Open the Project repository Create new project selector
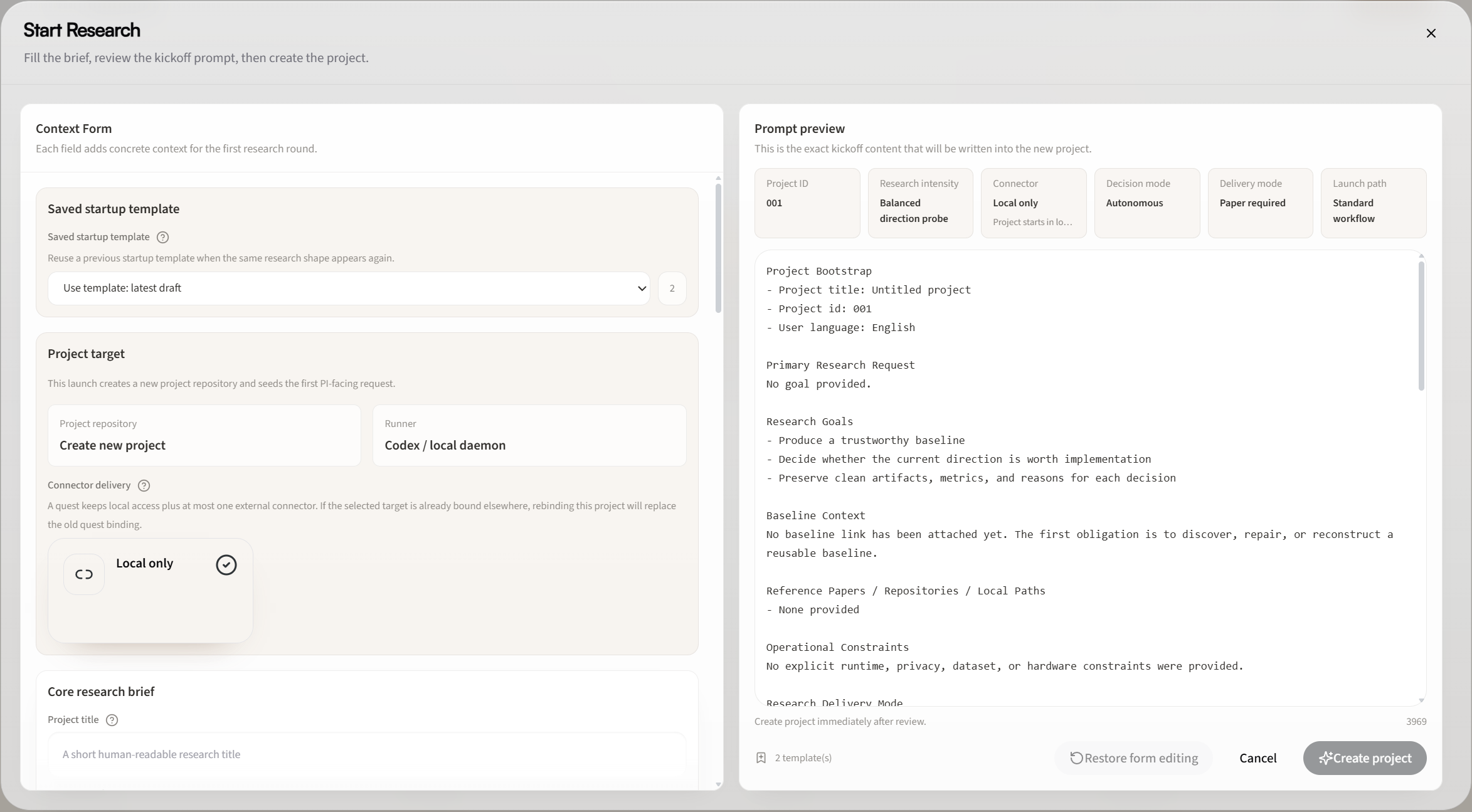 click(x=203, y=435)
